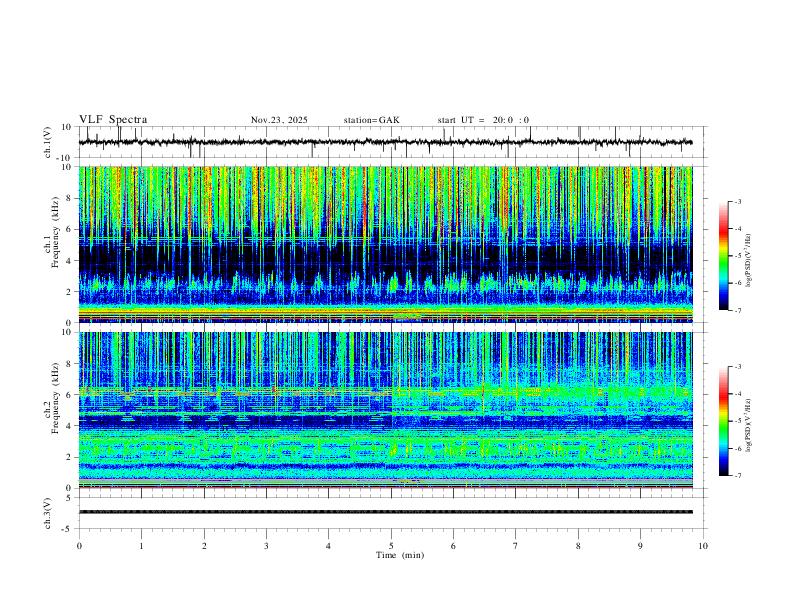Click time axis tick label "7"
The height and width of the screenshot is (612, 792).
(x=516, y=546)
